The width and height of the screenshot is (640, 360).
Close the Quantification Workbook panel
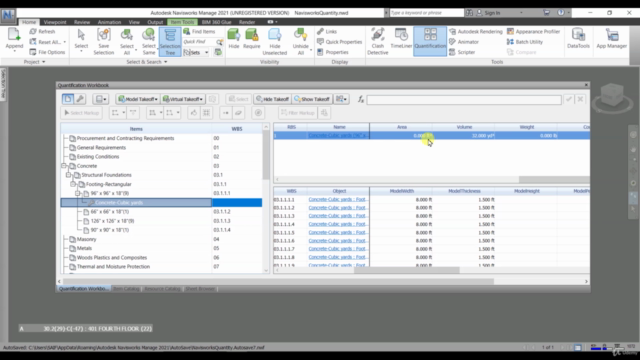pyautogui.click(x=586, y=85)
